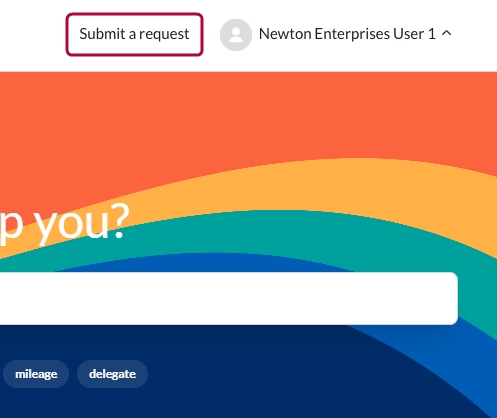Click the Submit a request button
This screenshot has width=497, height=418.
coord(134,34)
